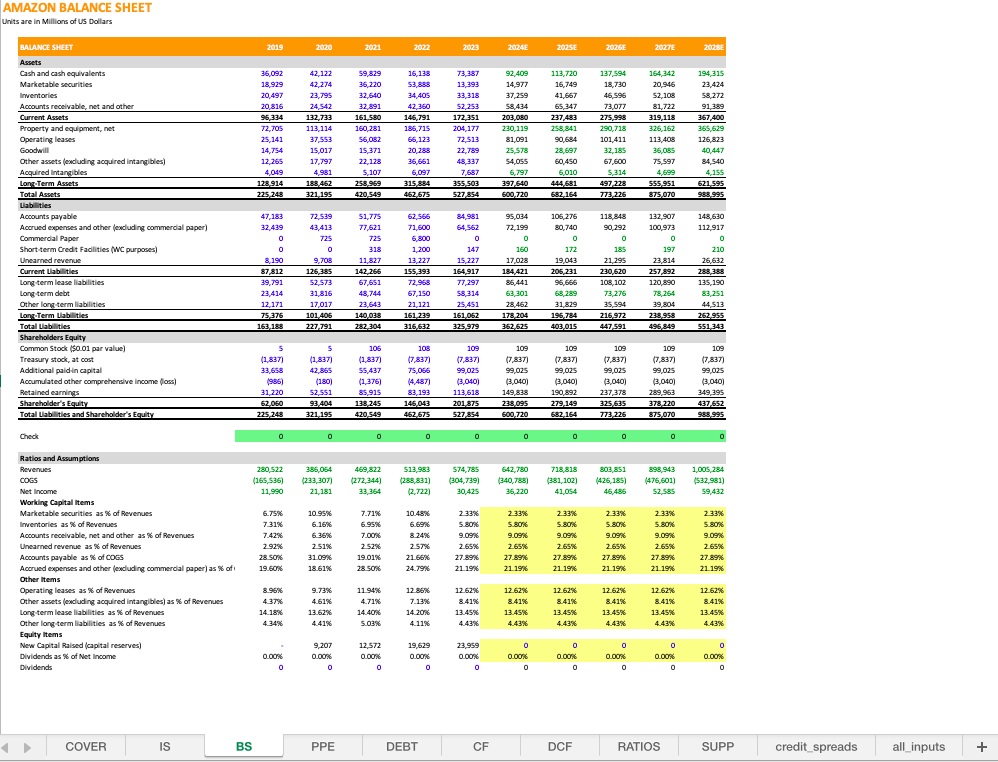Select Total Liabilities and Shareholder's Equity label
998x762 pixels.
click(87, 414)
